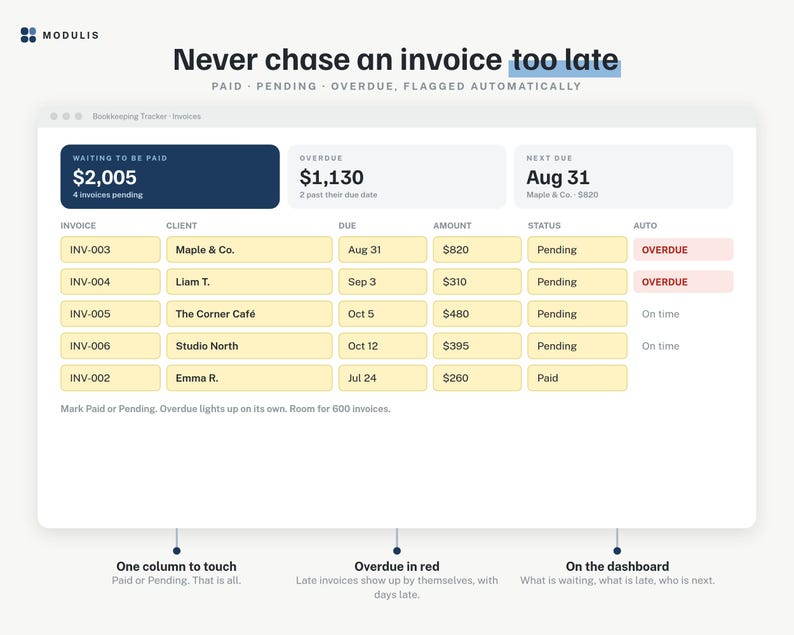Image resolution: width=794 pixels, height=635 pixels.
Task: Select the Jul 24 due date cell
Action: pyautogui.click(x=383, y=378)
